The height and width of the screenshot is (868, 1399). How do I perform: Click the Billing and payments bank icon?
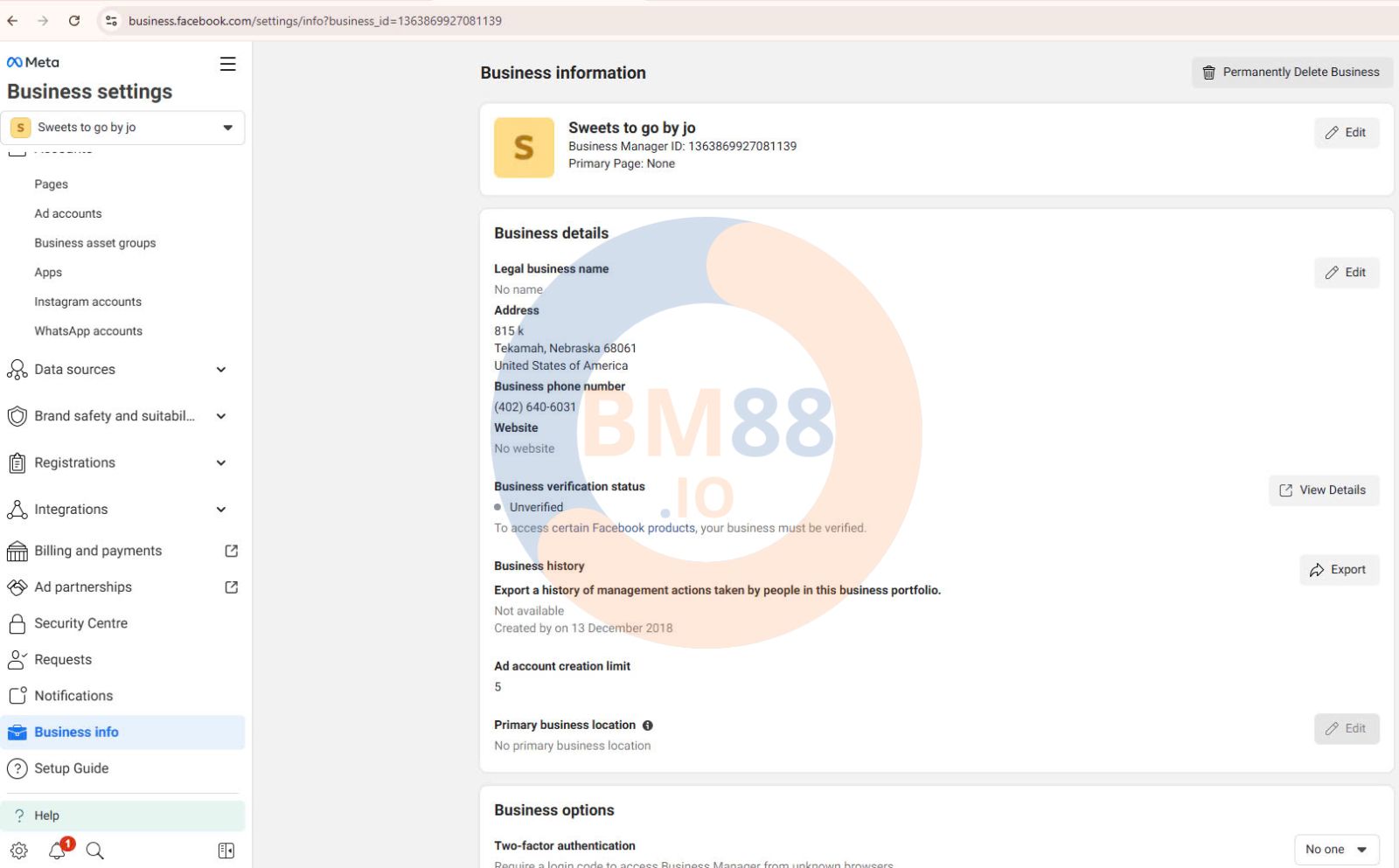[17, 551]
